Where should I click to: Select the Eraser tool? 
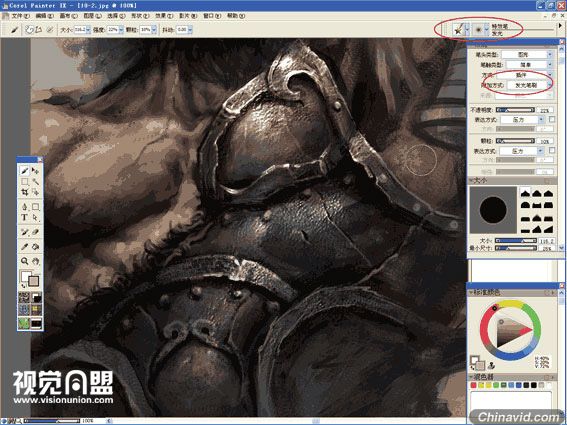[35, 232]
